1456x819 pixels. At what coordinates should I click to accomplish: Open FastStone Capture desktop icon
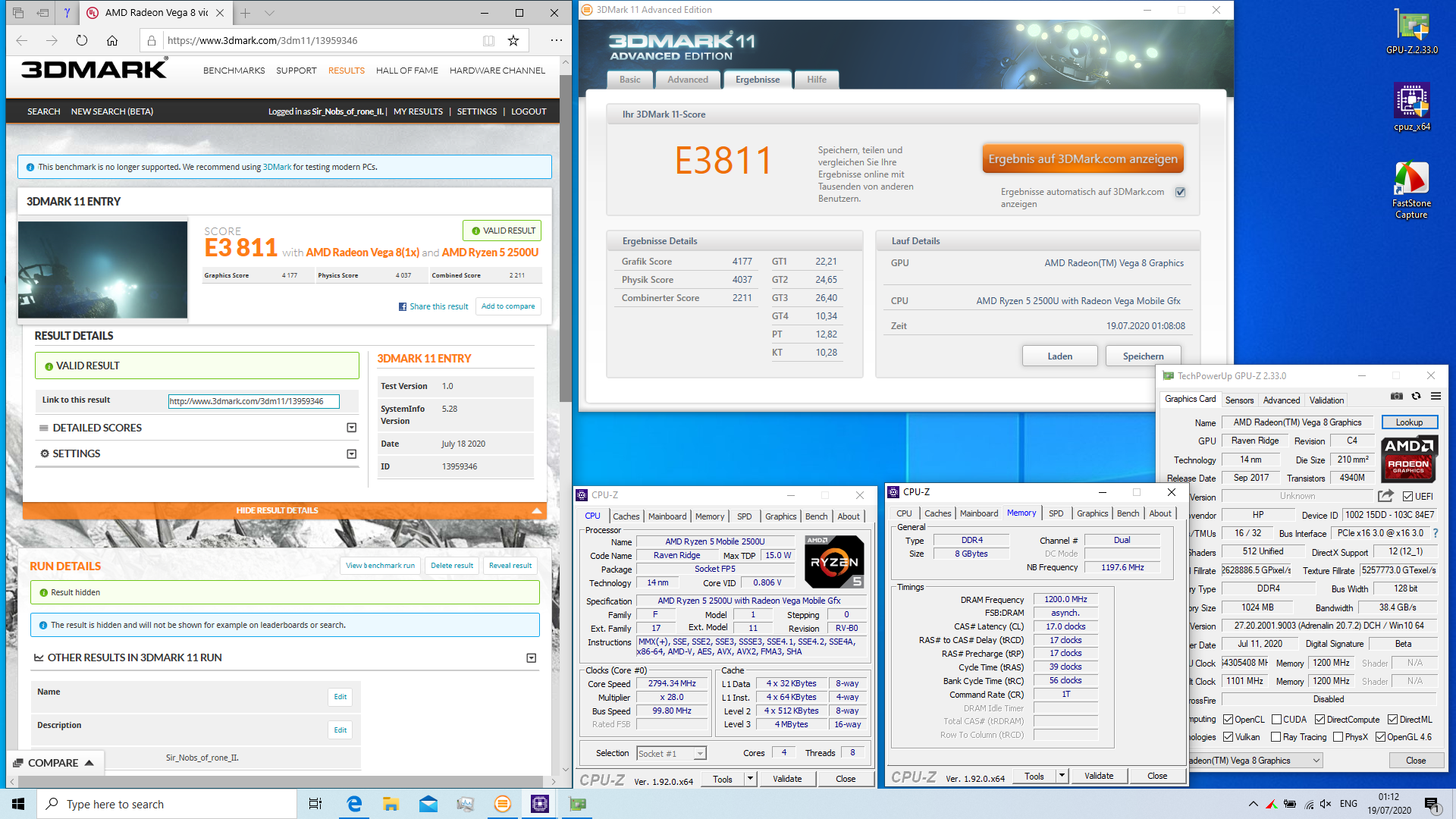(x=1411, y=190)
